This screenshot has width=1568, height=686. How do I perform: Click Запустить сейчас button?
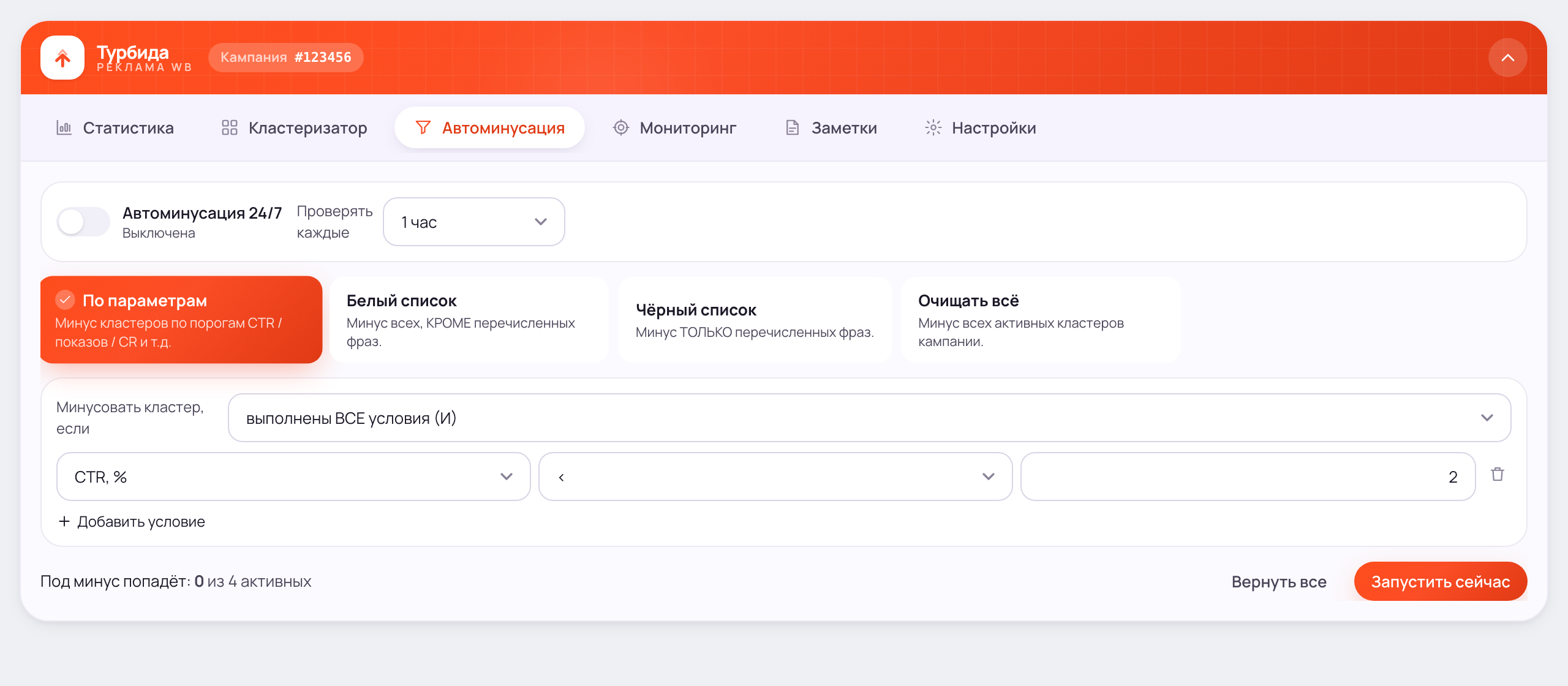[1441, 581]
